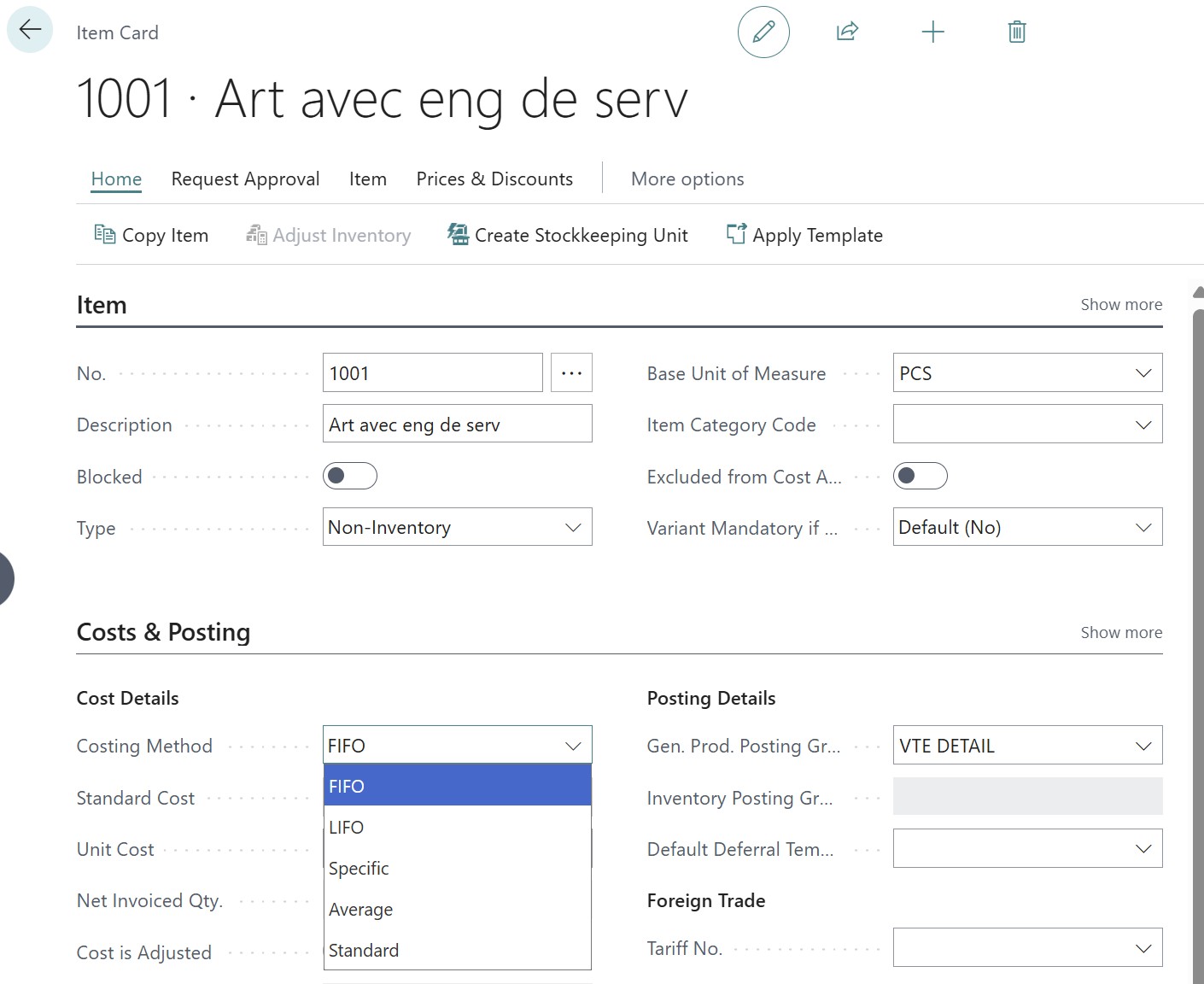Expand the Gen. Prod. Posting Group dropdown
The height and width of the screenshot is (984, 1204).
[1143, 746]
